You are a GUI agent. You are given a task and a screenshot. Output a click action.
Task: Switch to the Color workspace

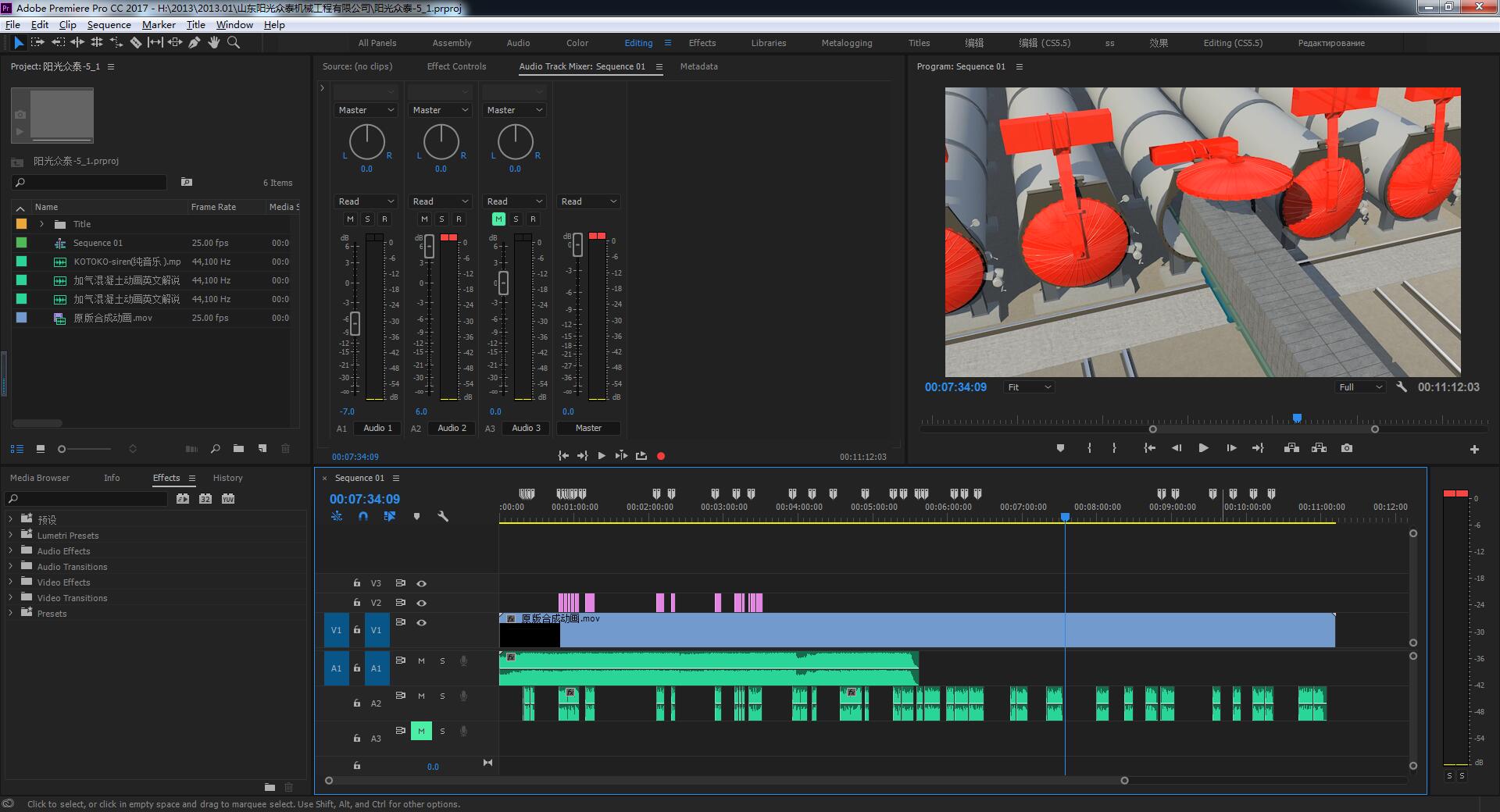[x=577, y=43]
